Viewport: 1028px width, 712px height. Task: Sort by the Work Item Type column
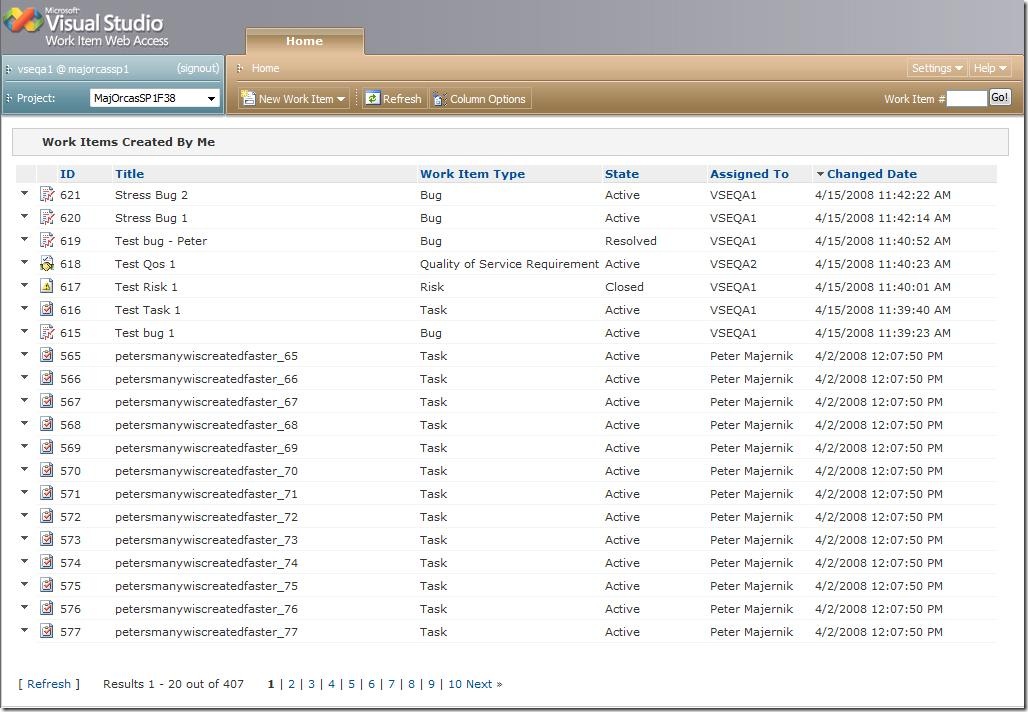point(472,174)
